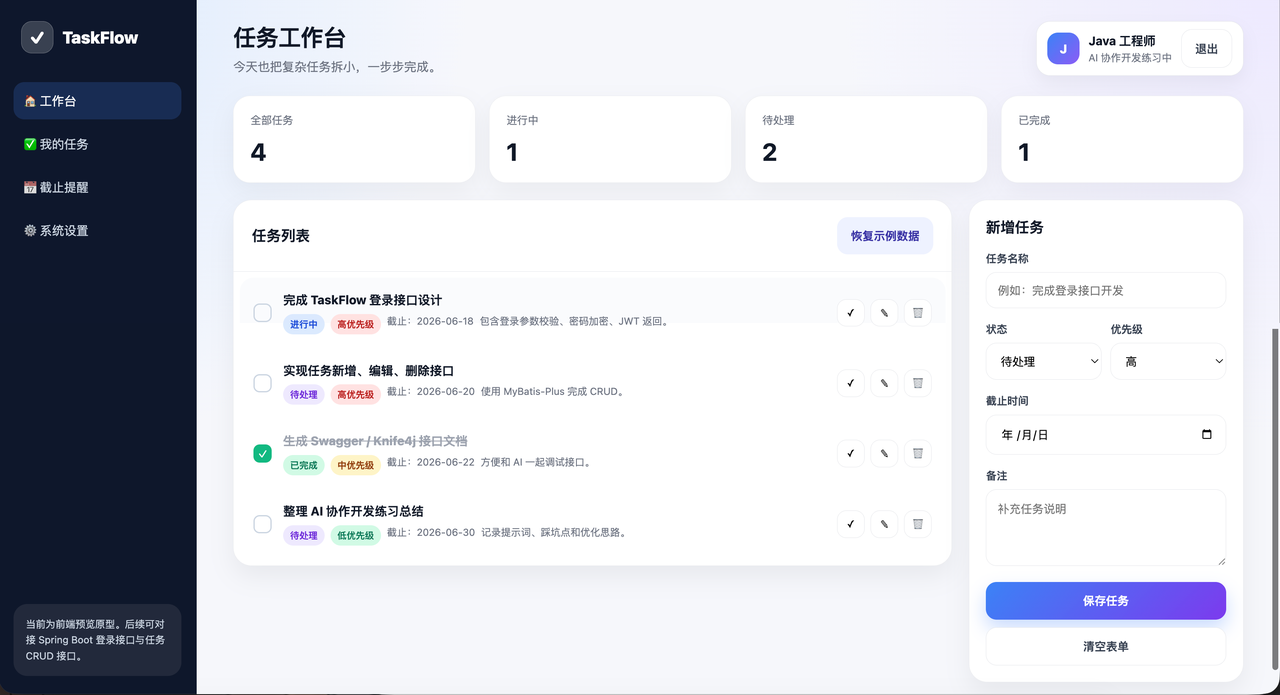Edit the TaskFlow 登录接口设计 task with its pencil icon
The height and width of the screenshot is (695, 1280).
[x=884, y=313]
